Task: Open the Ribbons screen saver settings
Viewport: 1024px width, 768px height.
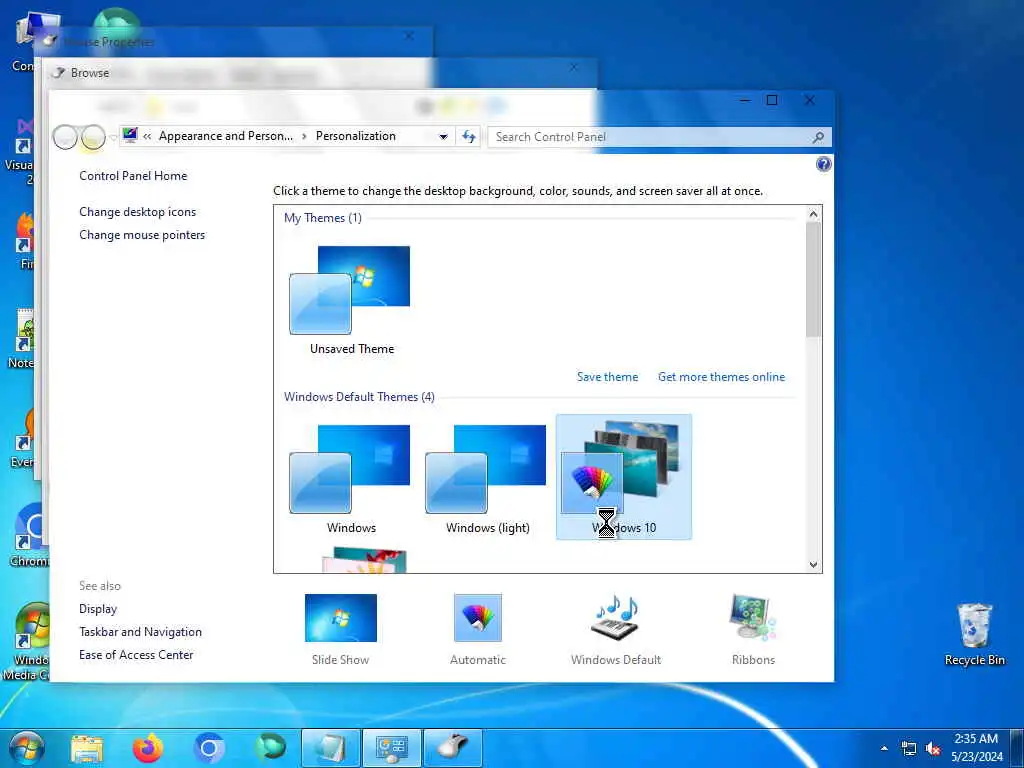Action: point(753,630)
